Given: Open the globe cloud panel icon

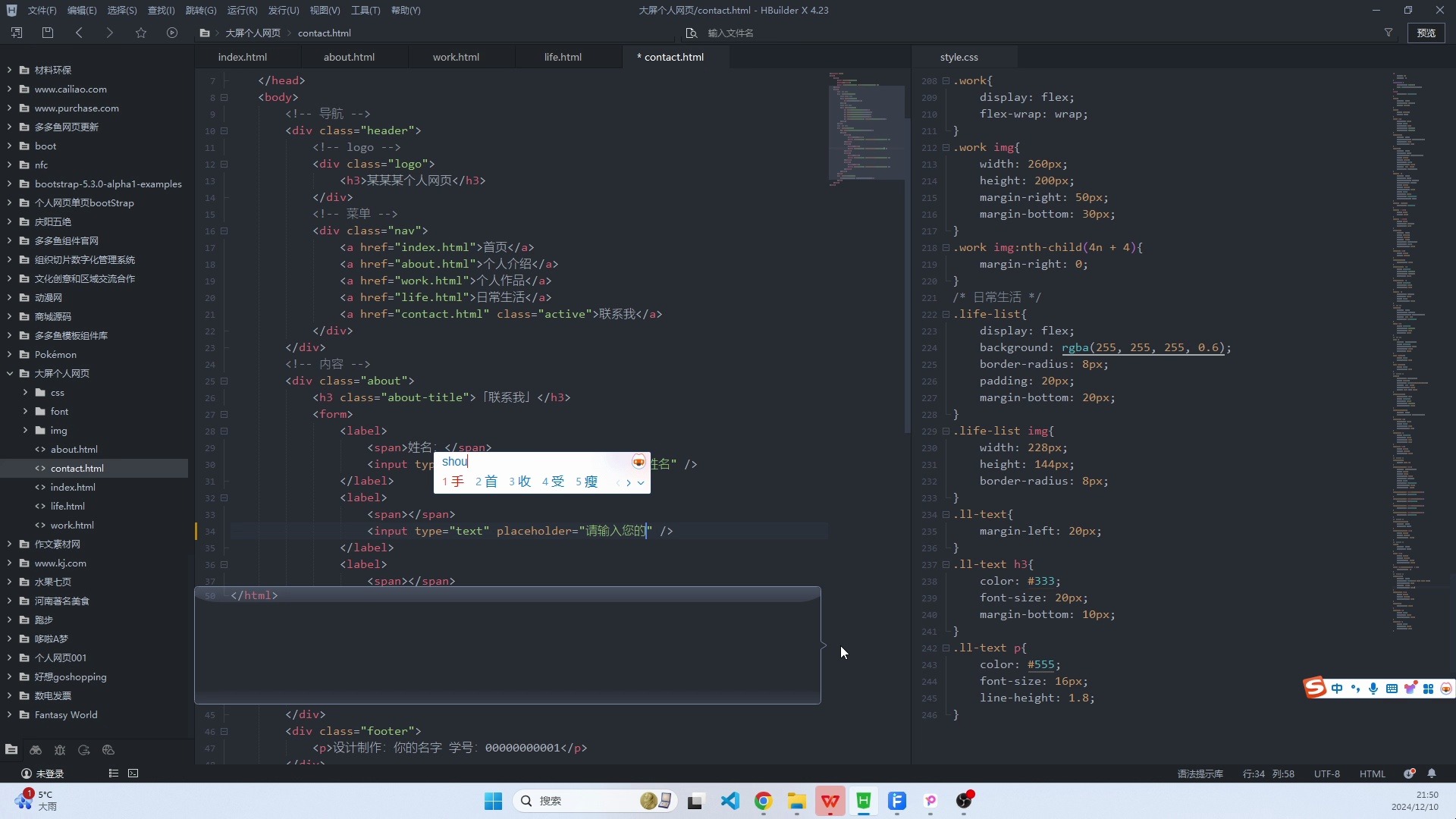Looking at the screenshot, I should [108, 750].
